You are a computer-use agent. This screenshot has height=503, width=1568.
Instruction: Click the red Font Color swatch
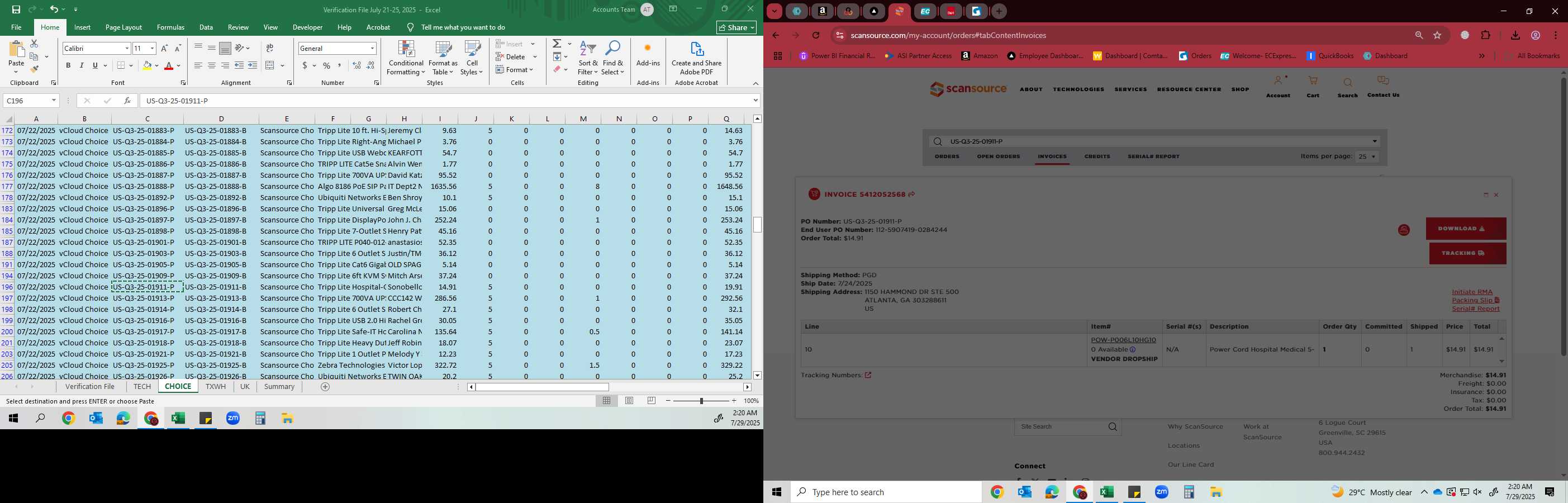coord(169,65)
